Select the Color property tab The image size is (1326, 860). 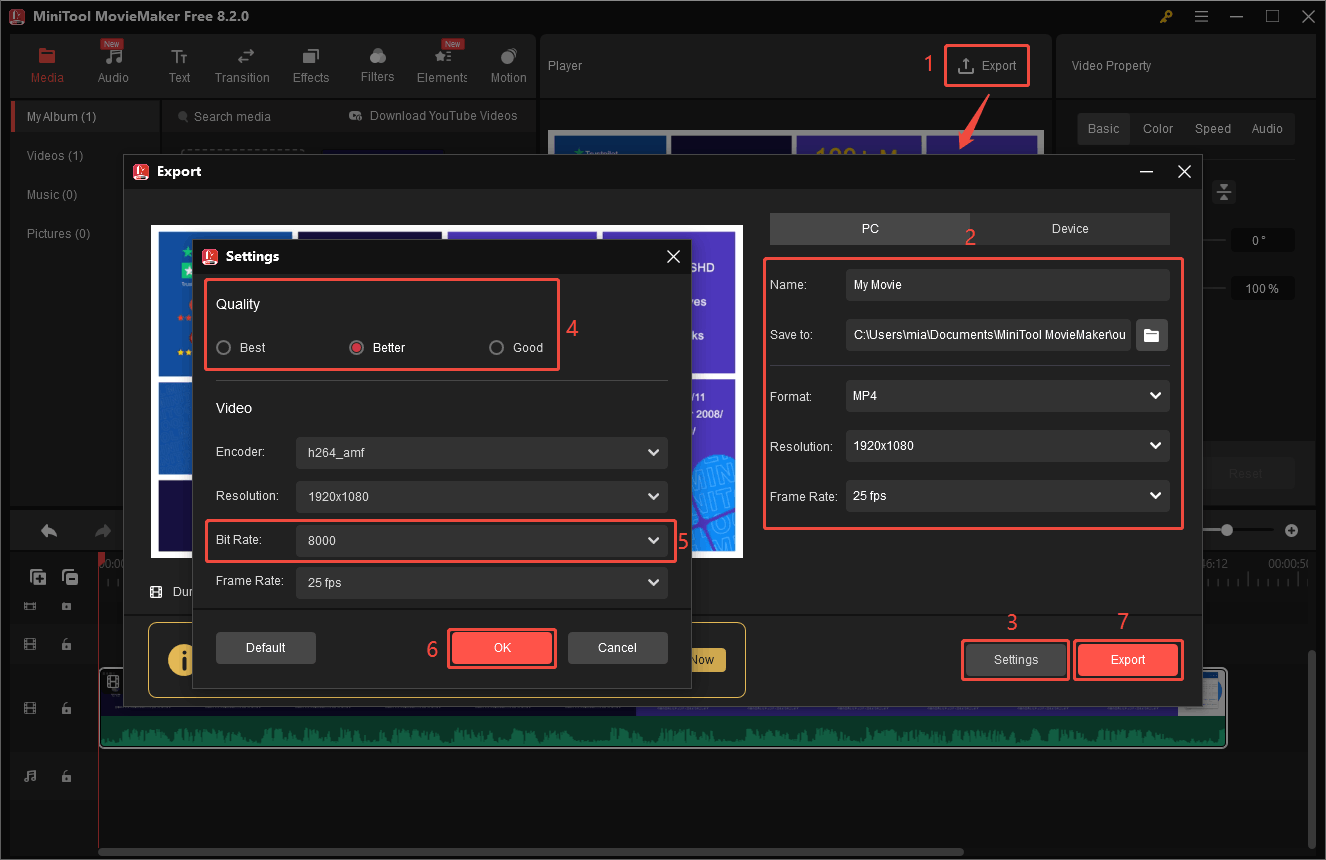1158,129
